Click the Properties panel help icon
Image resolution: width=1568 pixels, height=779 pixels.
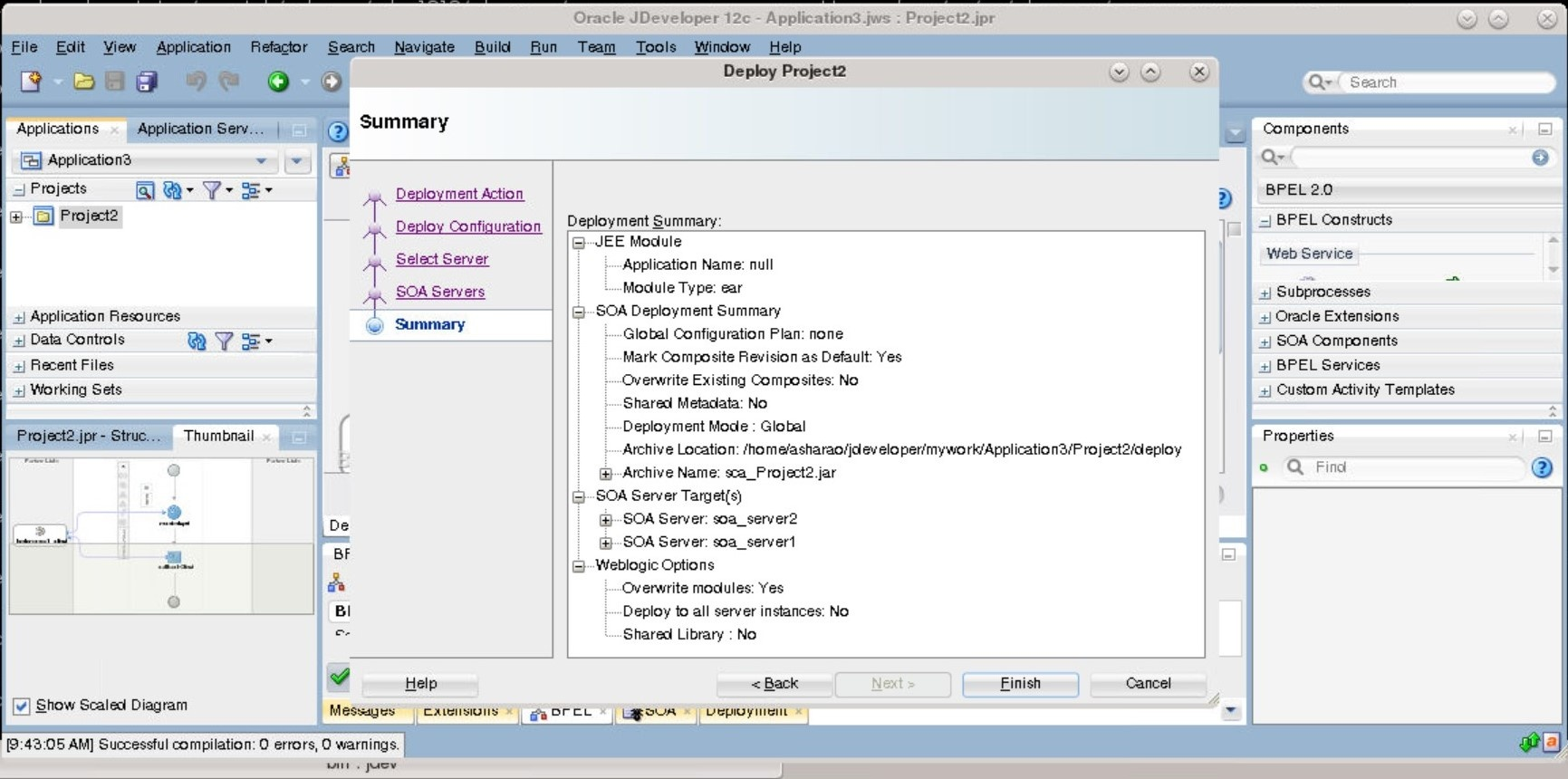(1541, 467)
